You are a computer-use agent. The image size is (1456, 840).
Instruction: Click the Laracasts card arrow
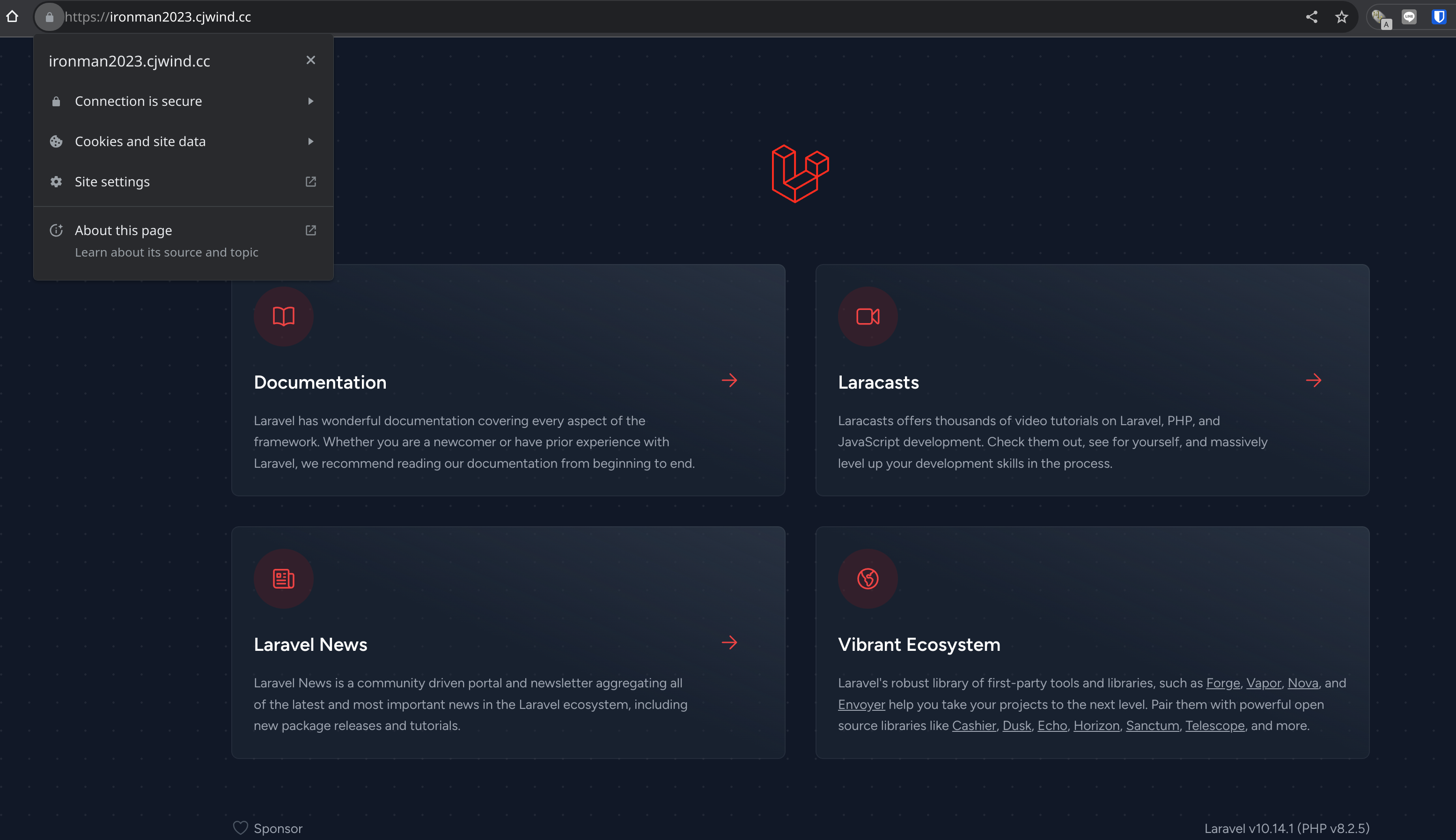point(1314,380)
